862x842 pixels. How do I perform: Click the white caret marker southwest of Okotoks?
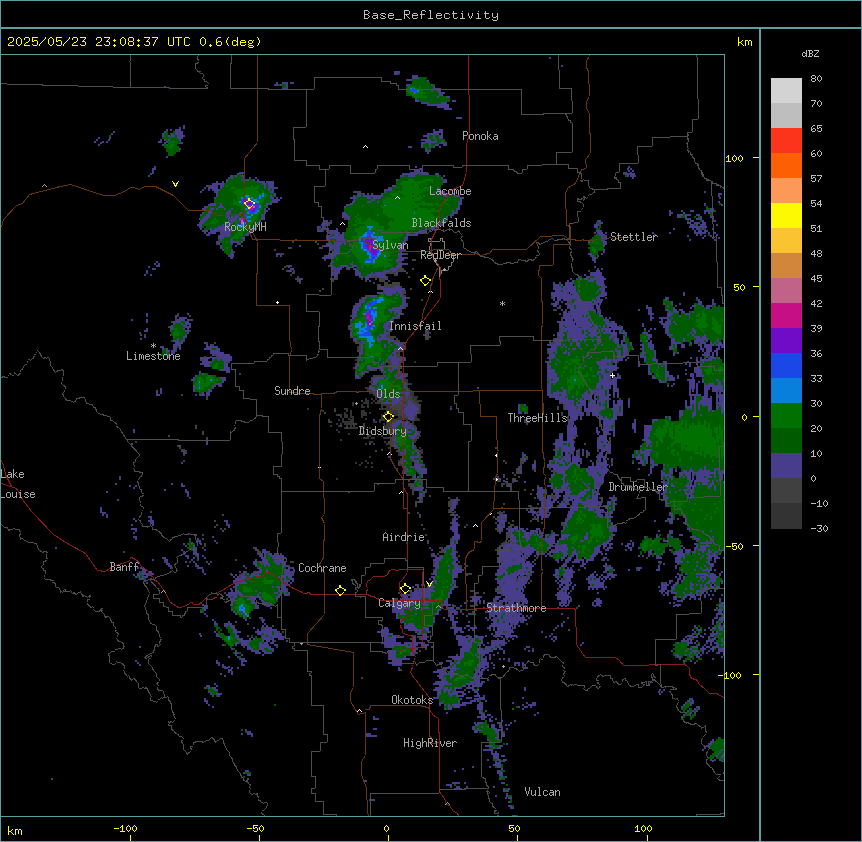coord(360,711)
